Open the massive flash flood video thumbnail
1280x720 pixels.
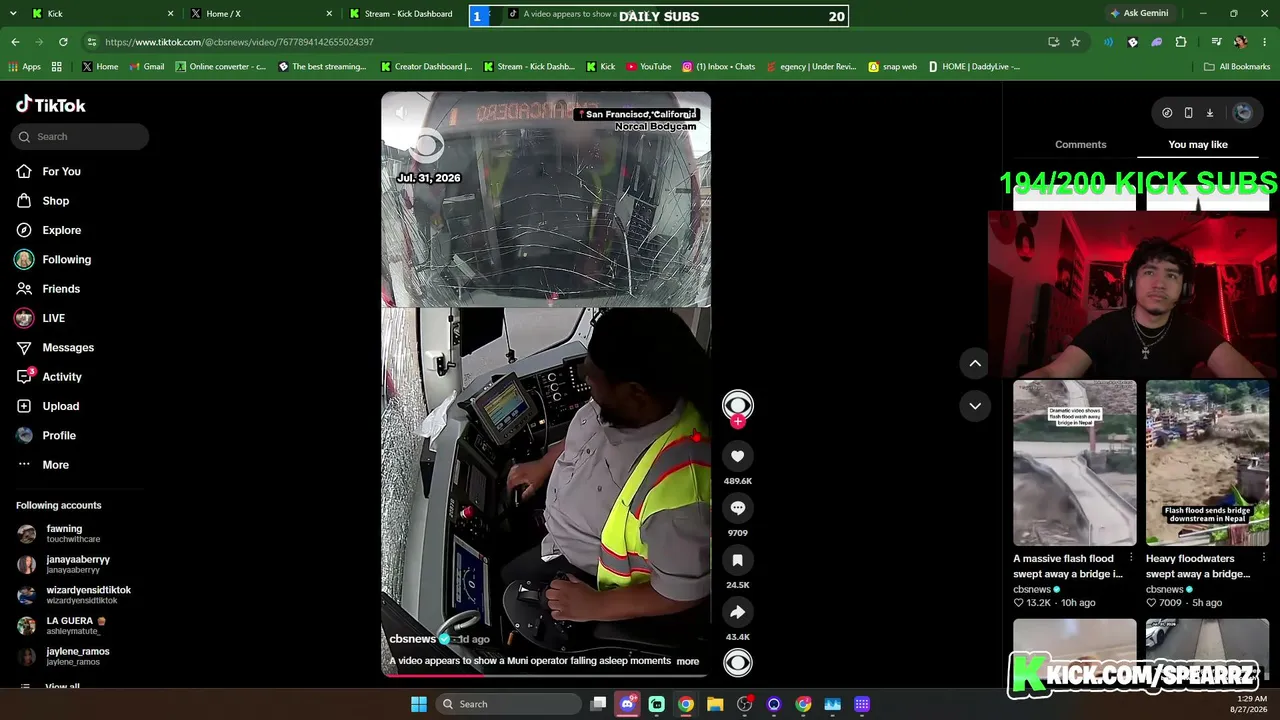click(1074, 463)
